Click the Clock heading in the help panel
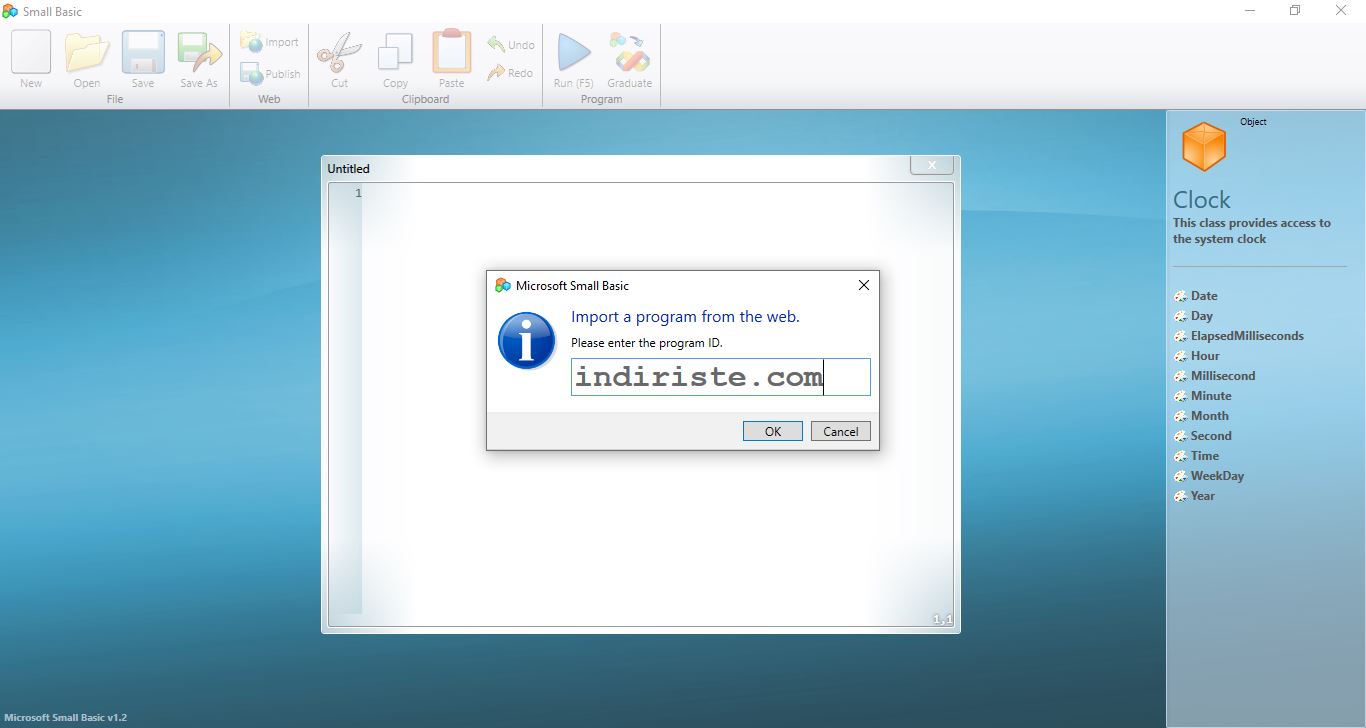1366x728 pixels. click(x=1201, y=200)
